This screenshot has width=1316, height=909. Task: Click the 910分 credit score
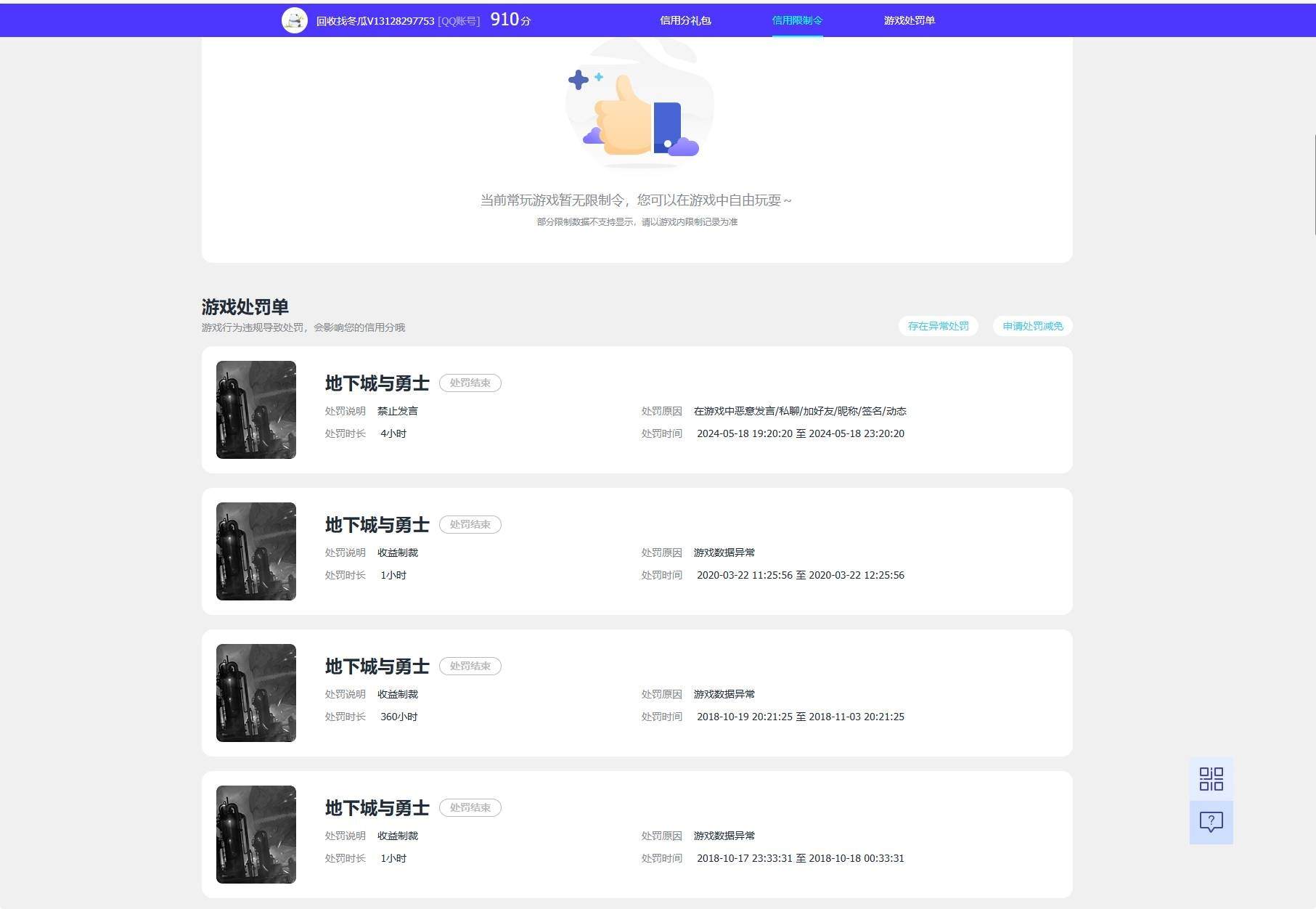pyautogui.click(x=510, y=20)
